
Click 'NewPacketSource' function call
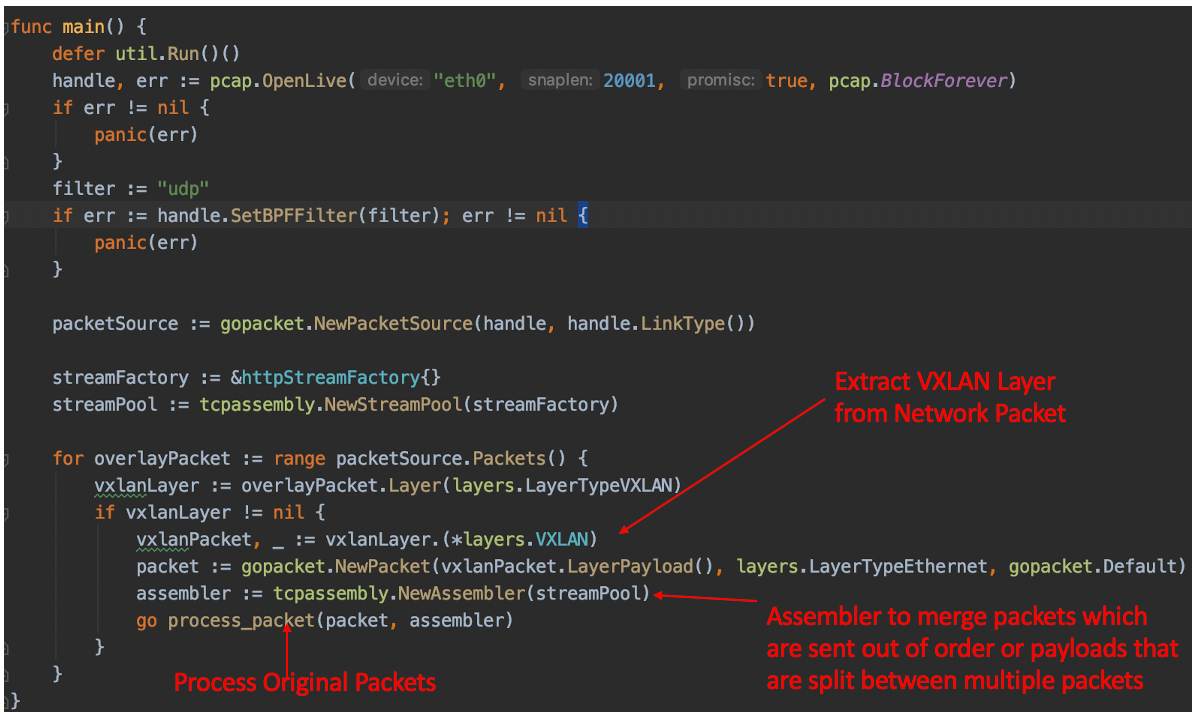point(393,324)
